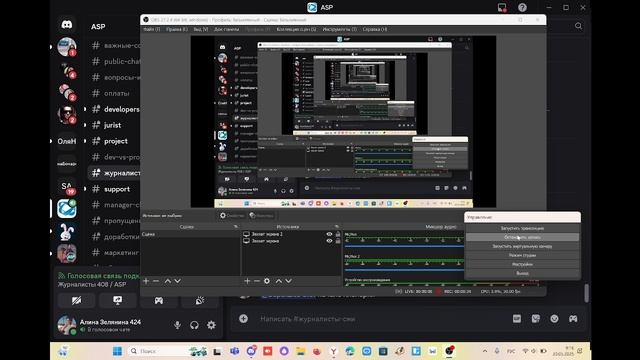Click the plus attachment icon in message box
The width and height of the screenshot is (640, 360).
pos(243,318)
